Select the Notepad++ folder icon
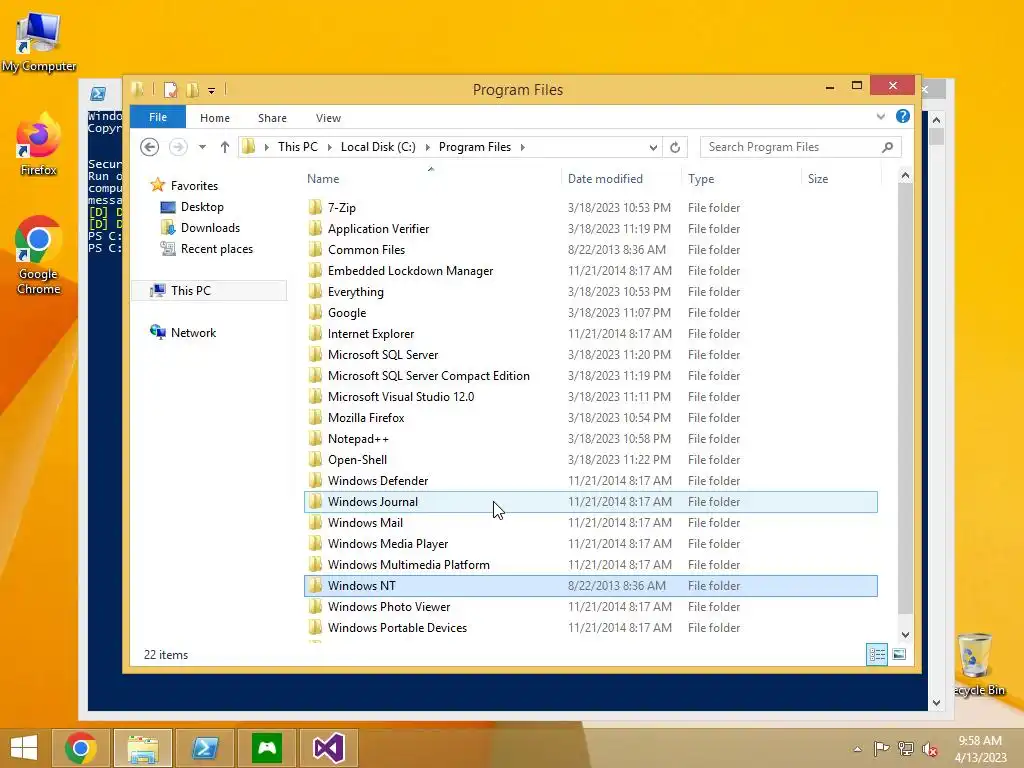The image size is (1024, 768). pyautogui.click(x=315, y=439)
